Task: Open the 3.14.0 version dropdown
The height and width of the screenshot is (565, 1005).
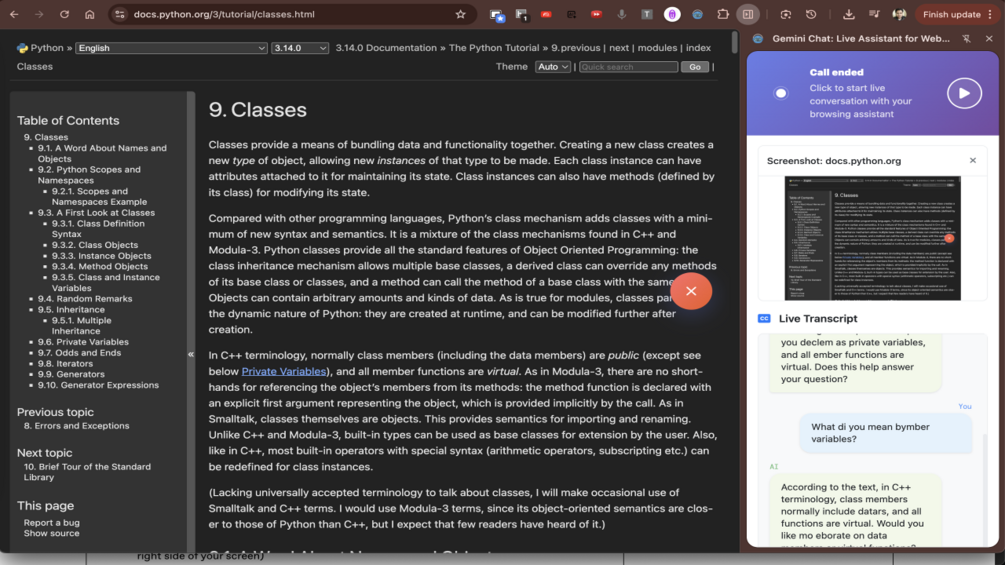Action: (300, 48)
